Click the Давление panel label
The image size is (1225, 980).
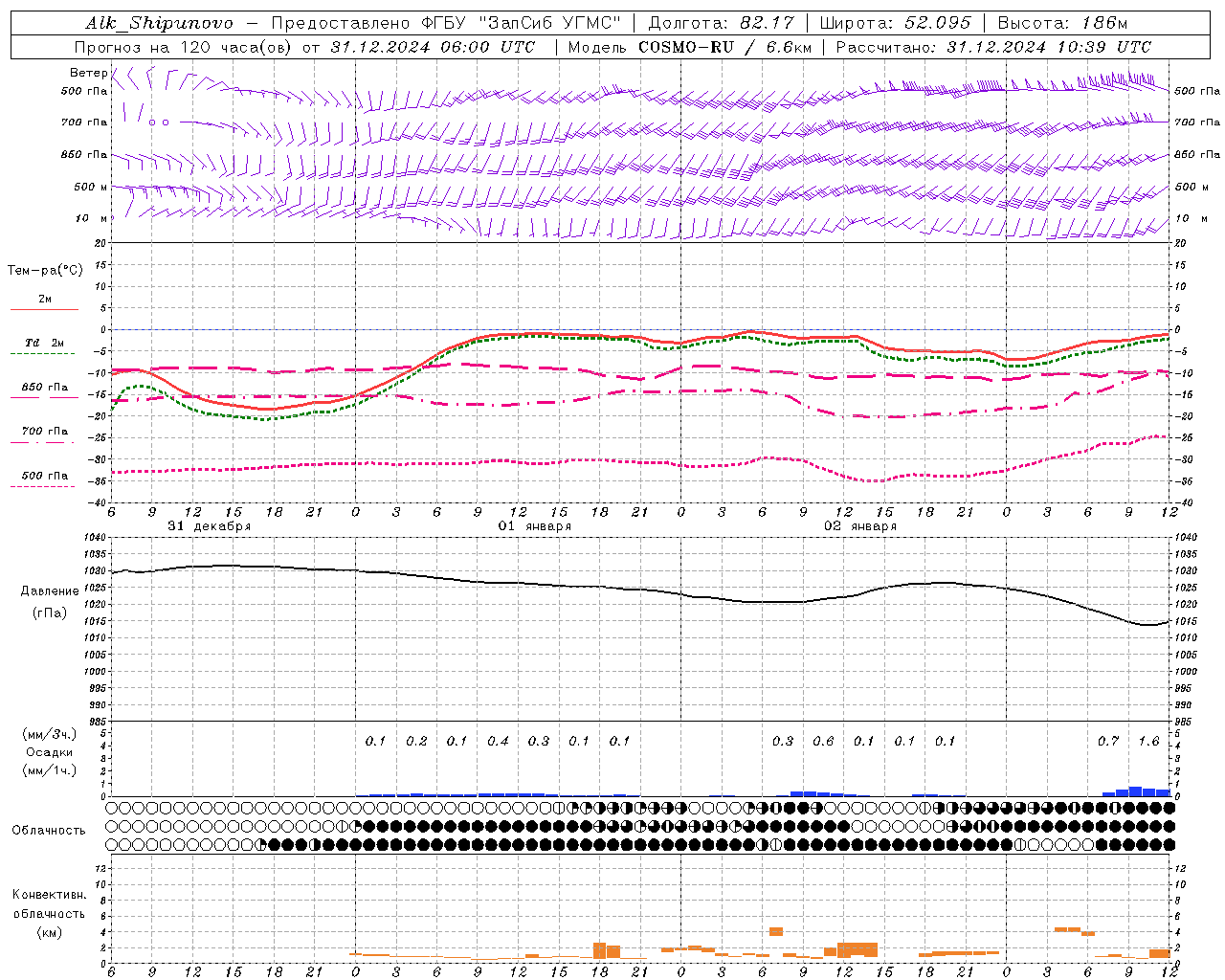pyautogui.click(x=50, y=591)
